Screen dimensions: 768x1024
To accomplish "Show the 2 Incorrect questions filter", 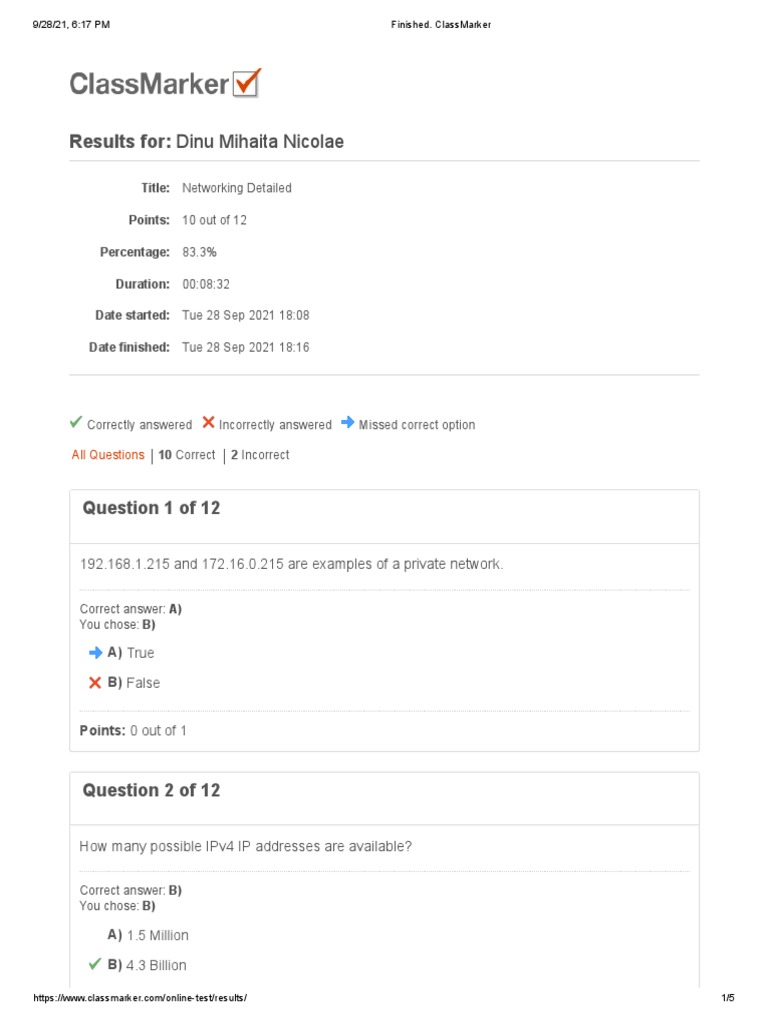I will click(260, 455).
